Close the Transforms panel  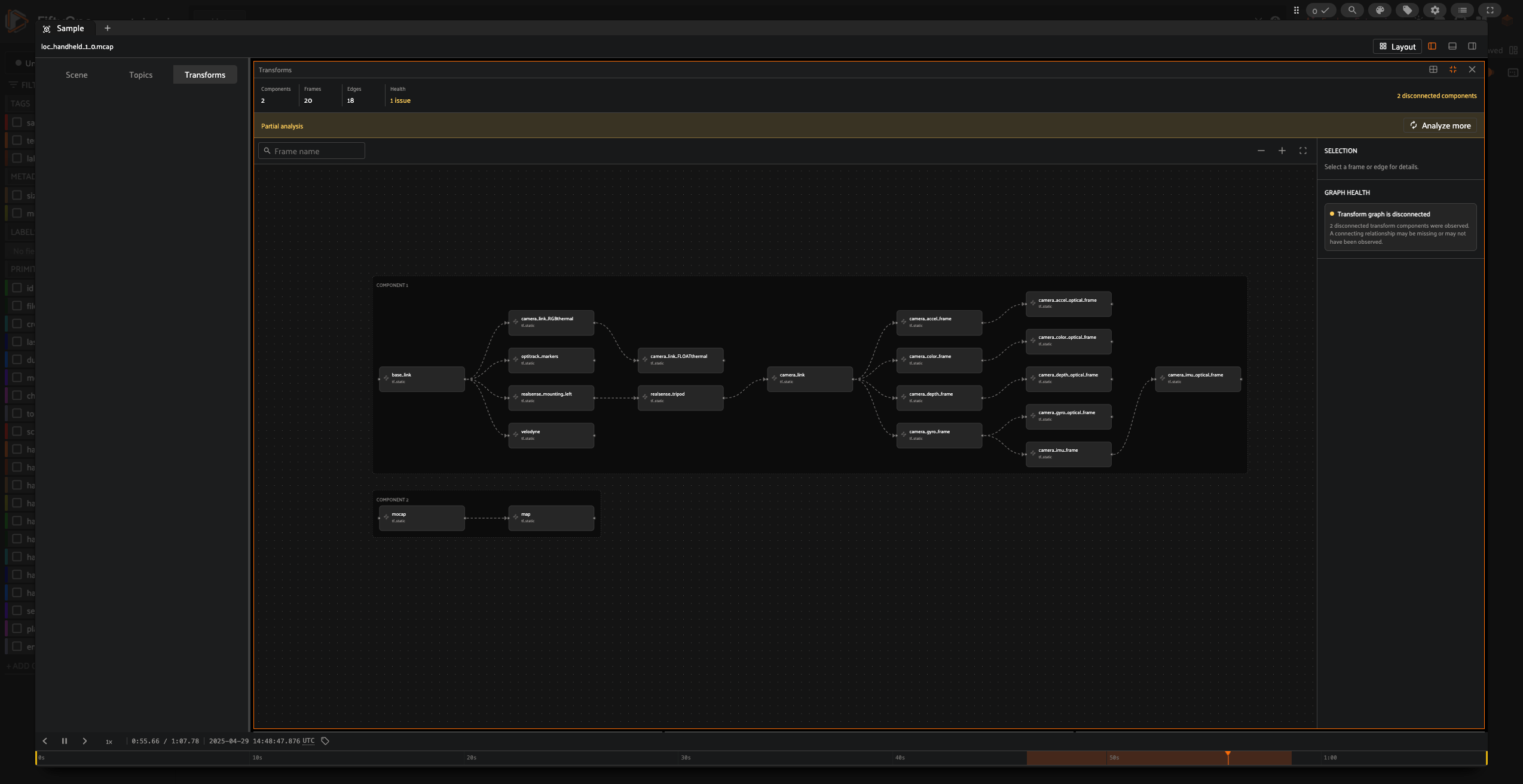tap(1472, 70)
